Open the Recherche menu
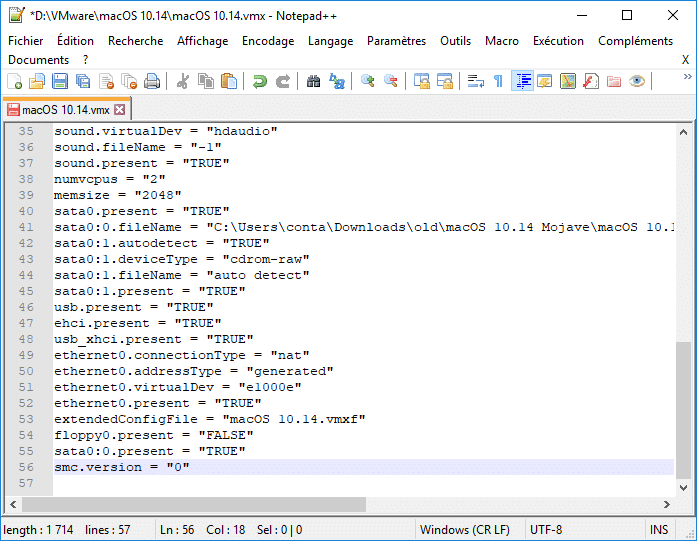Image resolution: width=697 pixels, height=541 pixels. [x=135, y=41]
